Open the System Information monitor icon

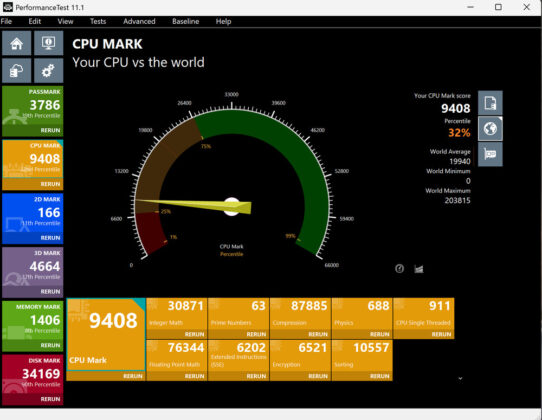click(x=48, y=43)
